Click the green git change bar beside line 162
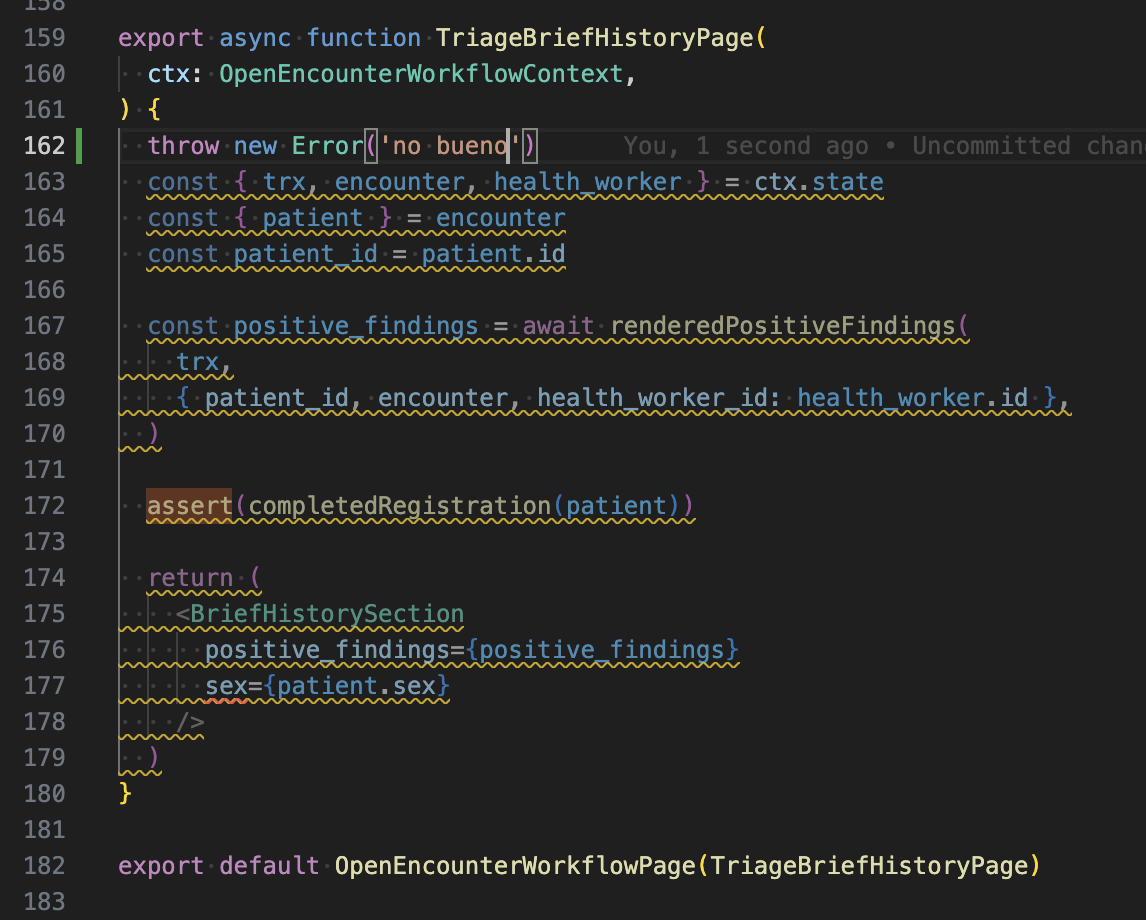The width and height of the screenshot is (1146, 920). [x=79, y=146]
